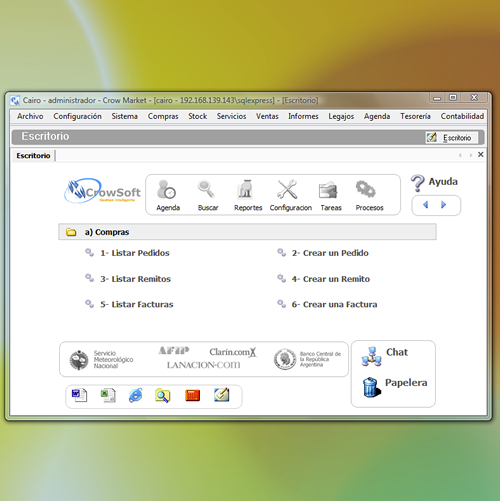This screenshot has height=501, width=500.
Task: Launch the Excel spreadsheet shortcut icon
Action: [x=108, y=396]
